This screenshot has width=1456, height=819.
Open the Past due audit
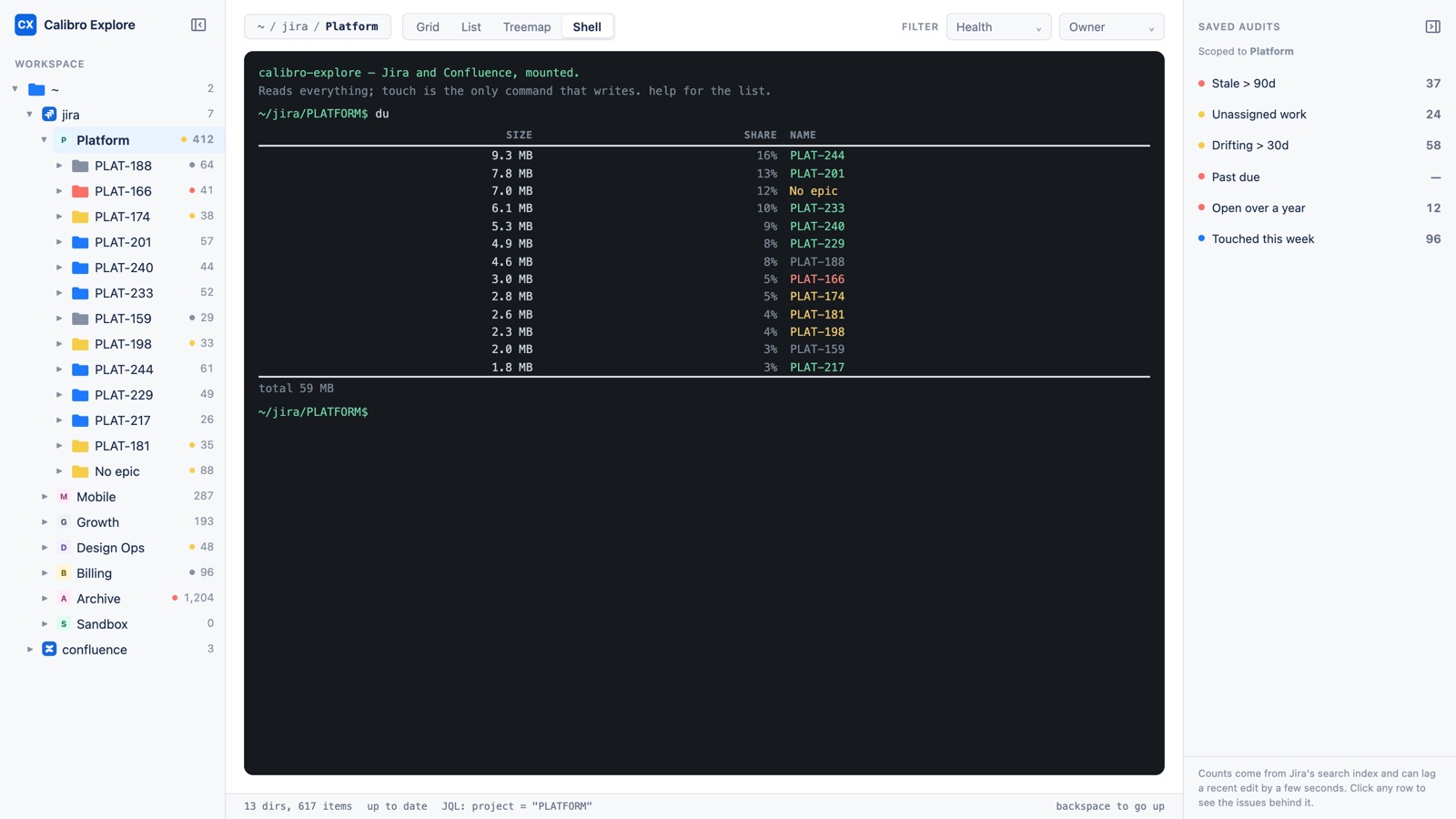(x=1319, y=177)
